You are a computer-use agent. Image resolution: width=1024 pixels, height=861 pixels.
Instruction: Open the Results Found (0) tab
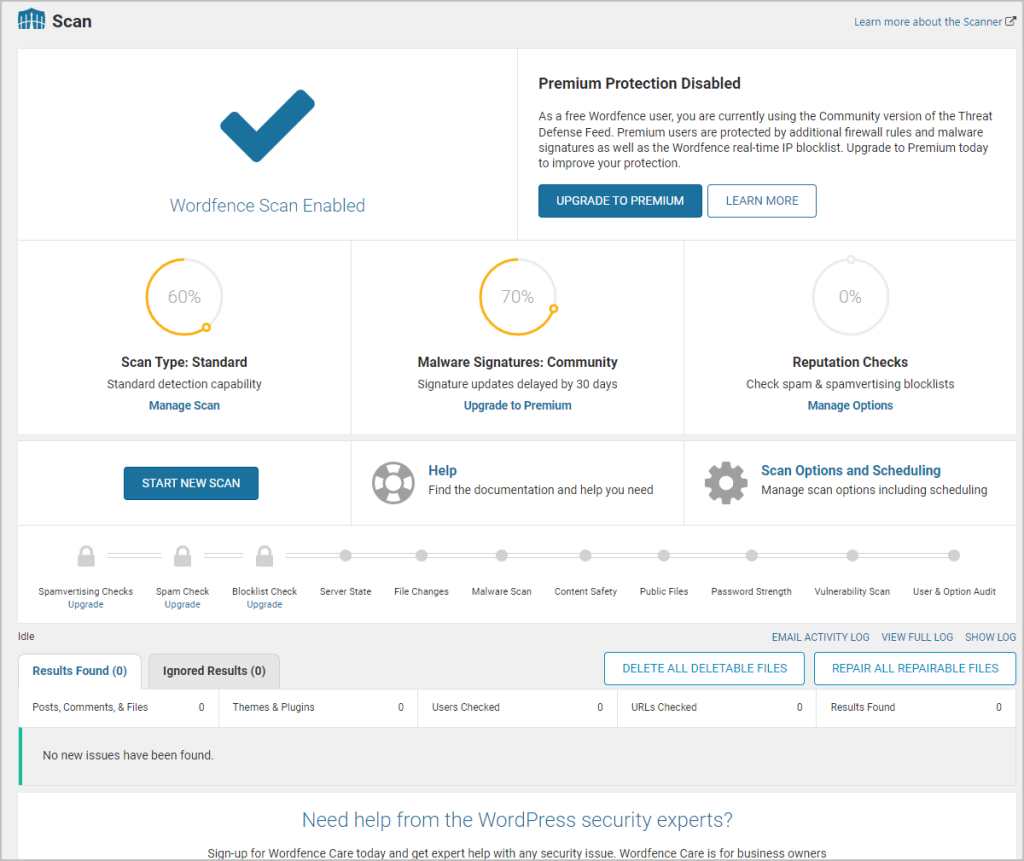pos(80,671)
